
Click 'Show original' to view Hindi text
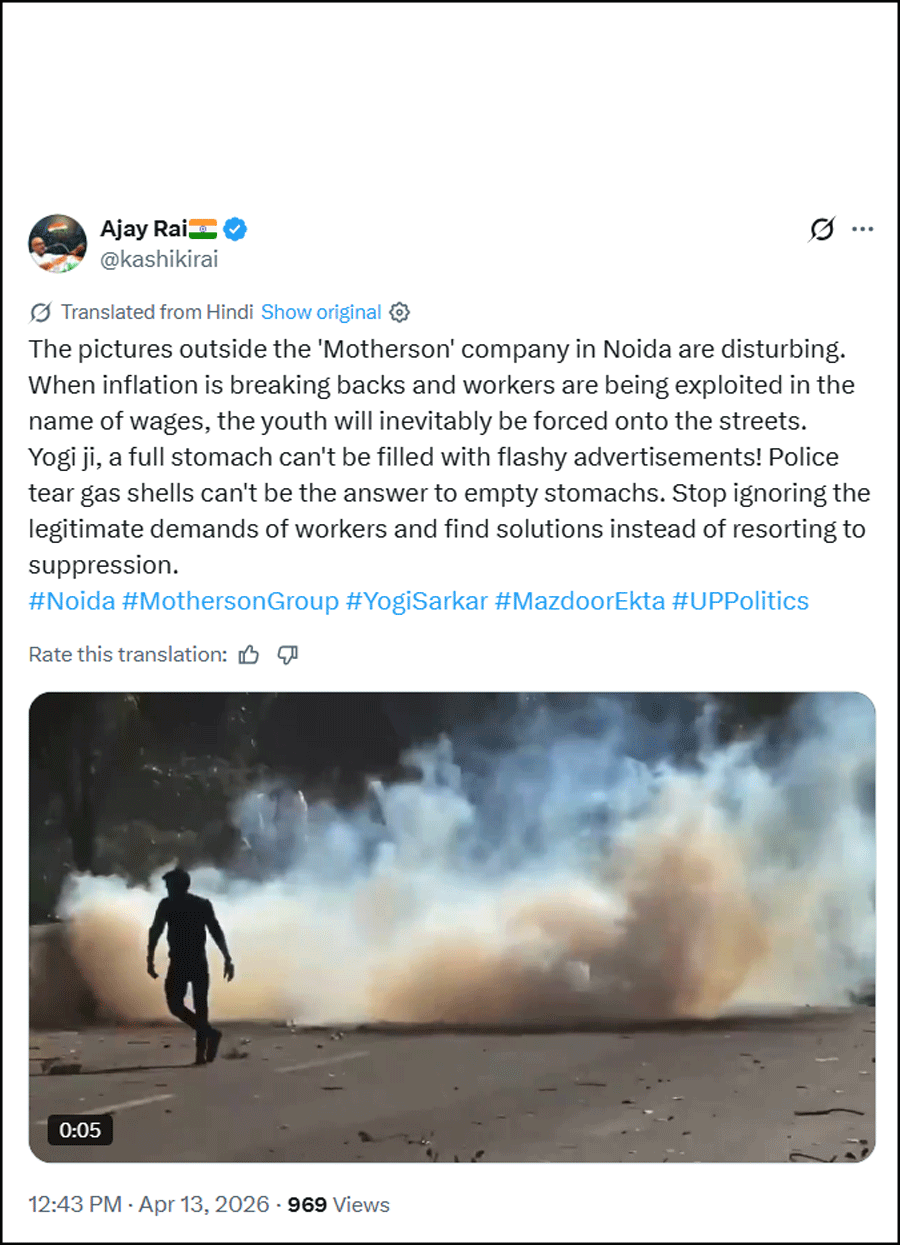[321, 312]
